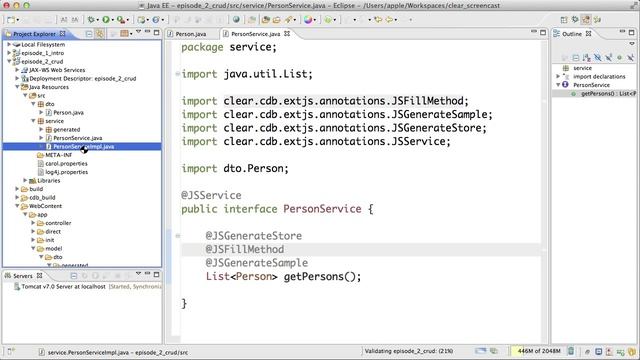Expand the controller folder

(x=33, y=223)
